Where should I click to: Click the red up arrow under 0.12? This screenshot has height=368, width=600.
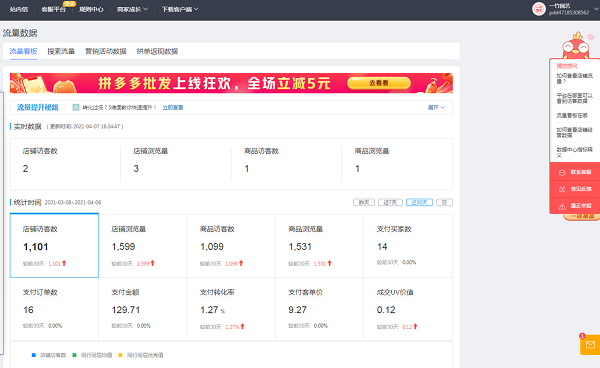[x=415, y=326]
